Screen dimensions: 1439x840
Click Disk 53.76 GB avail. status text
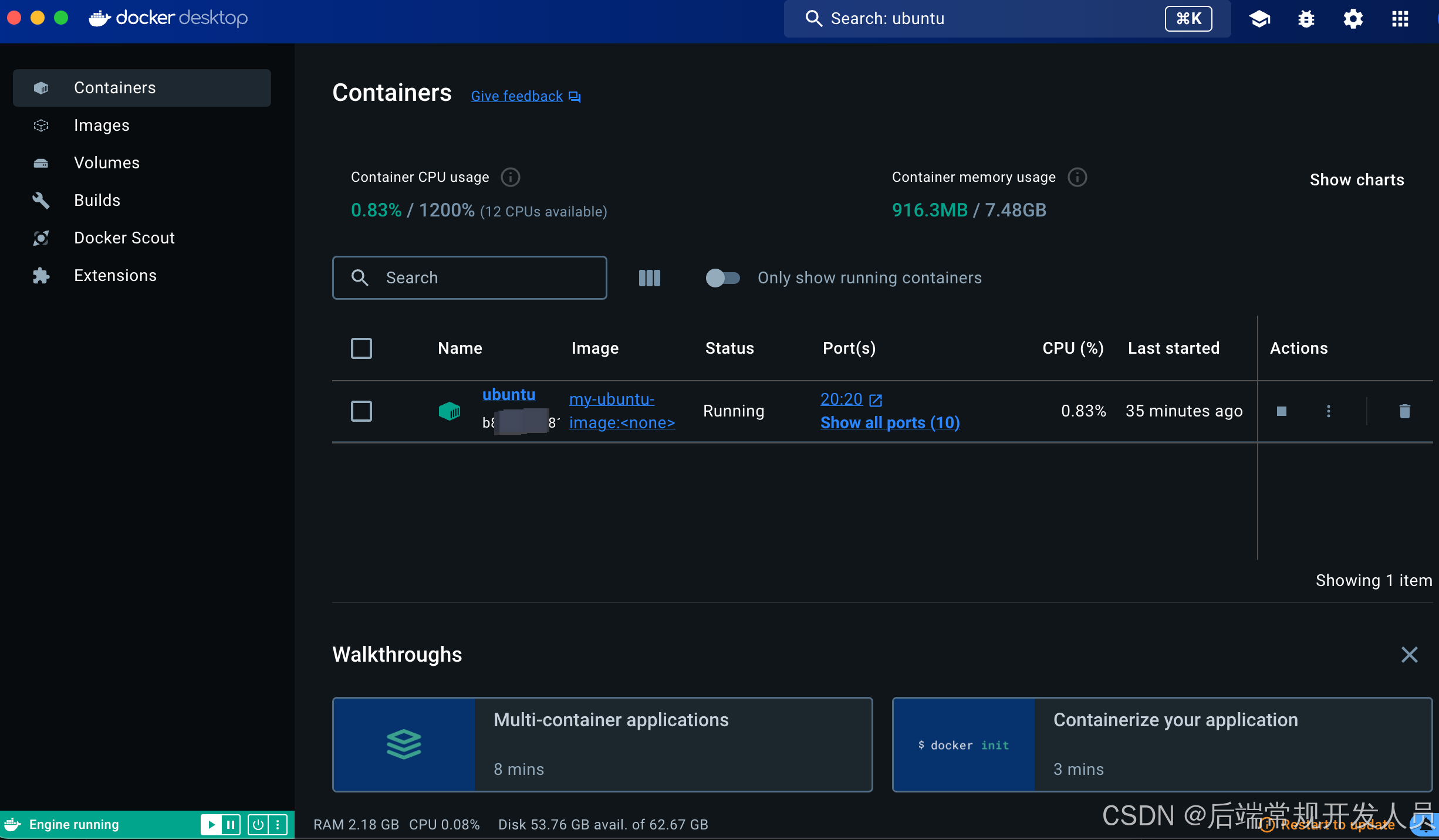tap(603, 825)
